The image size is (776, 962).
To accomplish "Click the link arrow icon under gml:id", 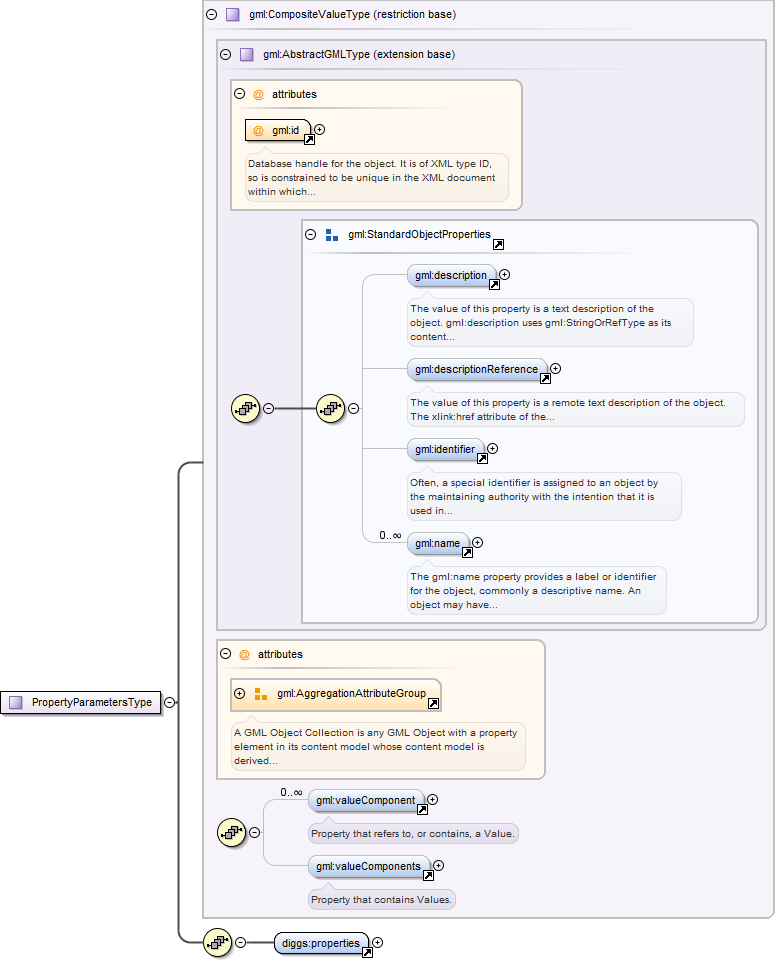I will click(309, 141).
